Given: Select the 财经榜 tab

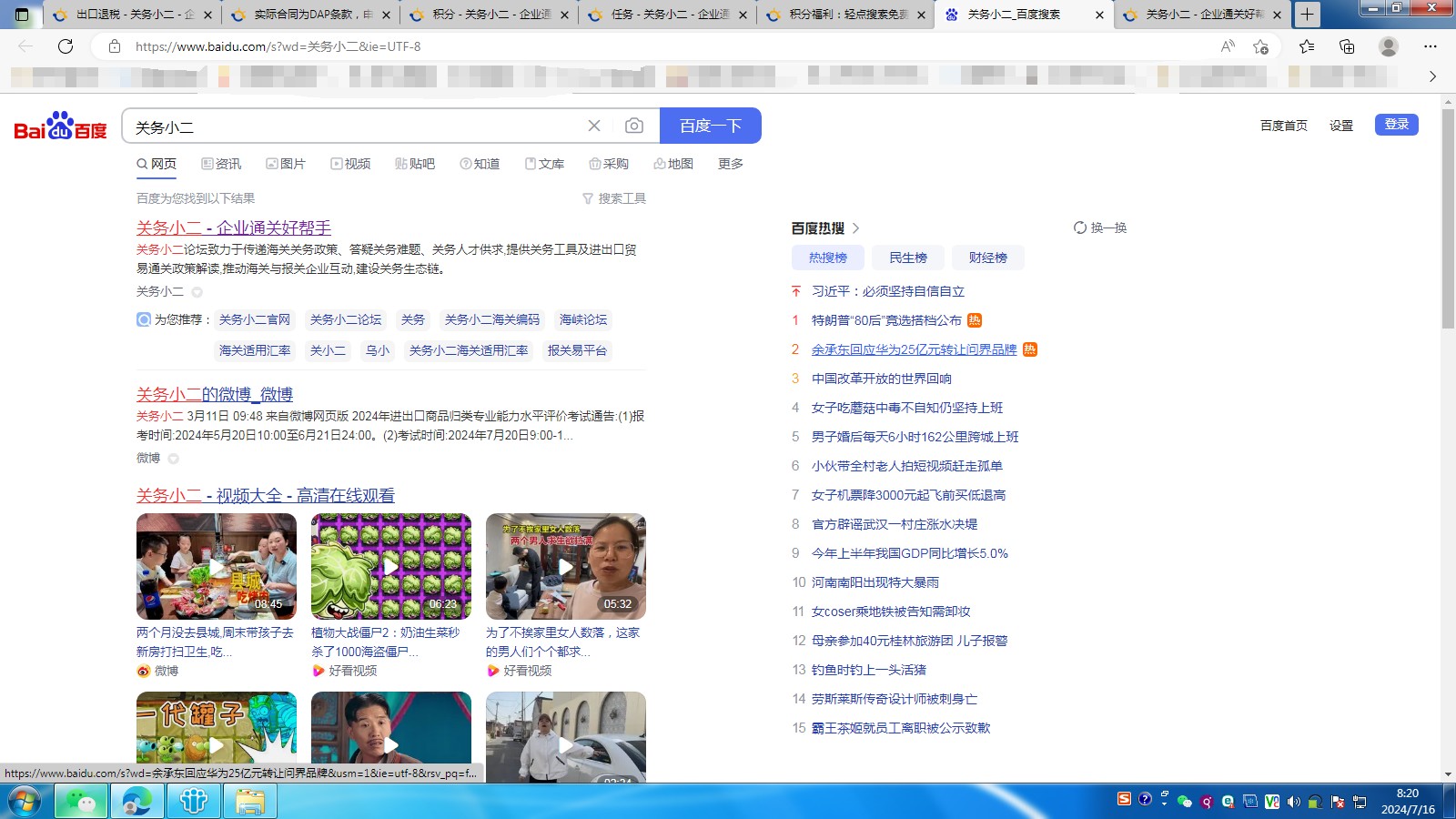Looking at the screenshot, I should coord(988,258).
